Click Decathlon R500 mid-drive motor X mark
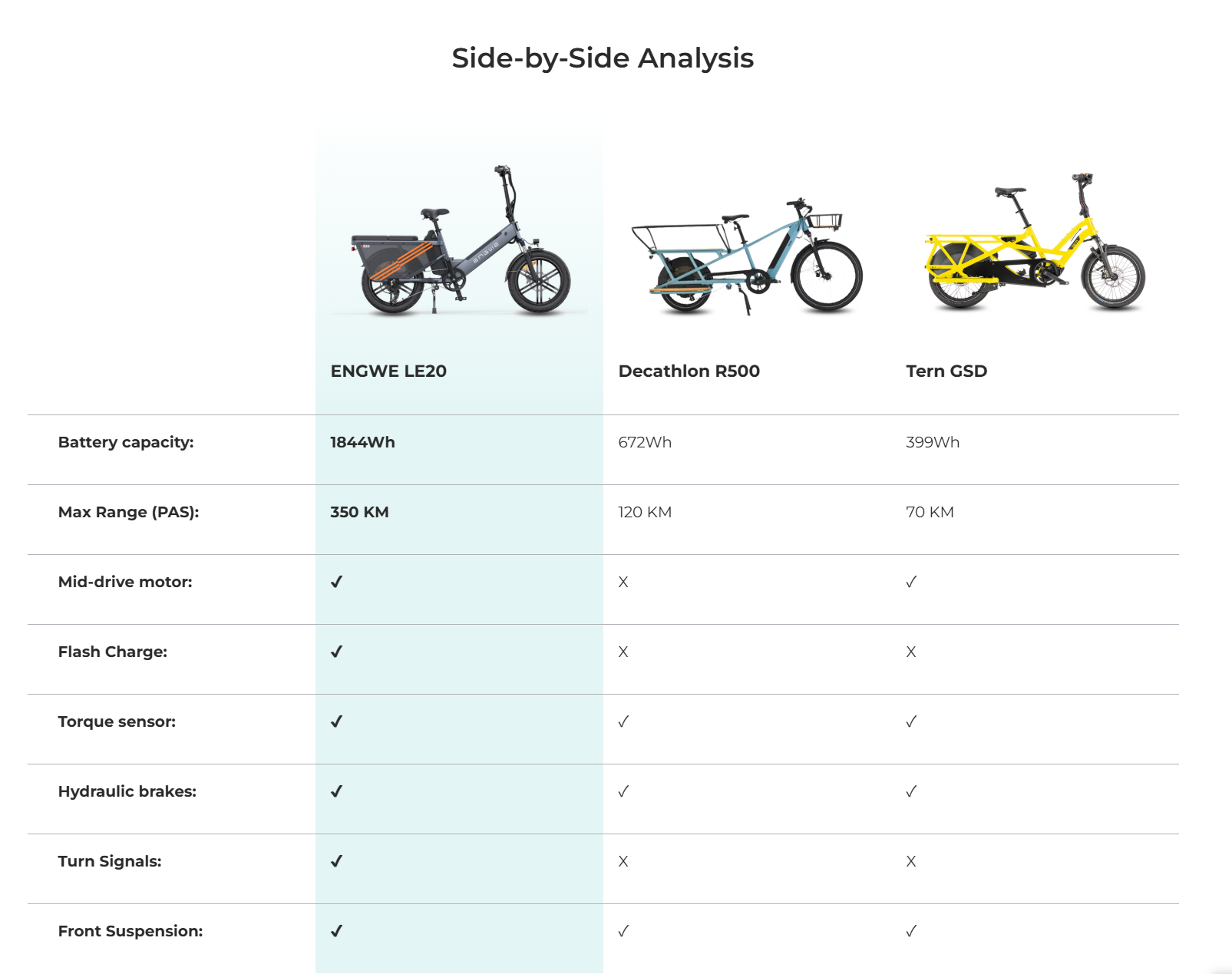The image size is (1232, 974). (623, 583)
